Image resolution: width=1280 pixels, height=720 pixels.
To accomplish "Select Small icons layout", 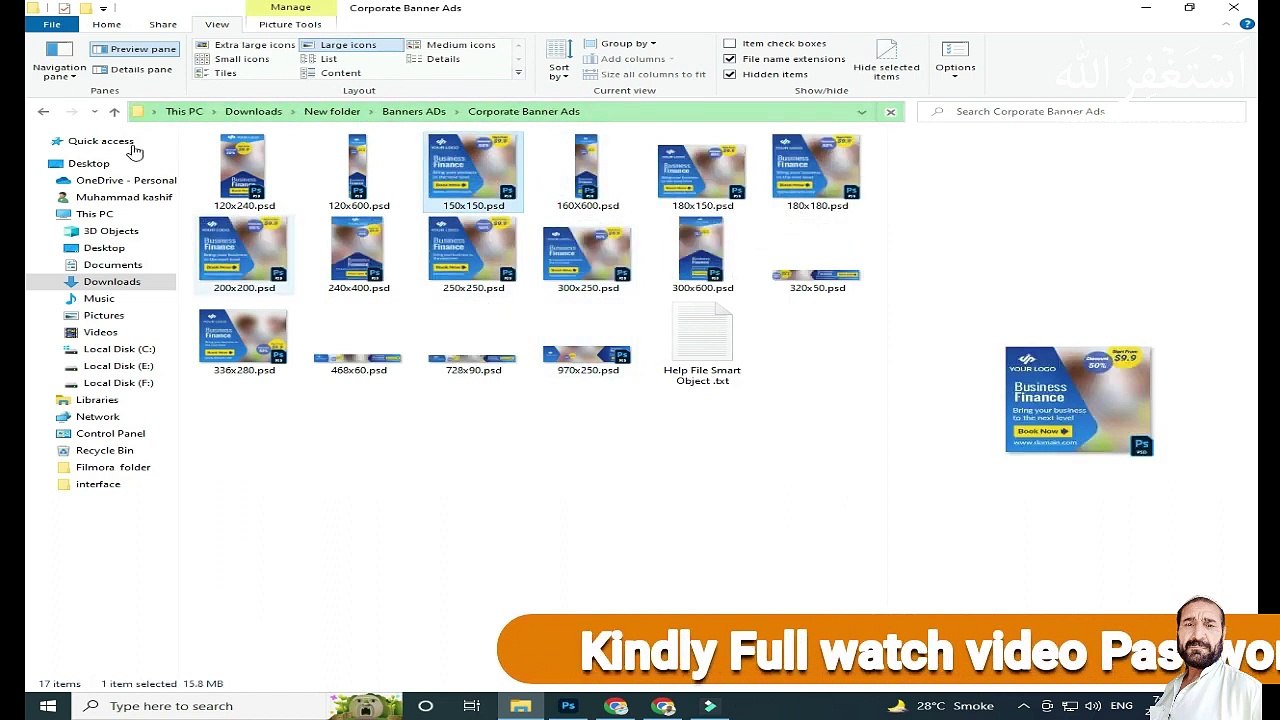I will (233, 59).
